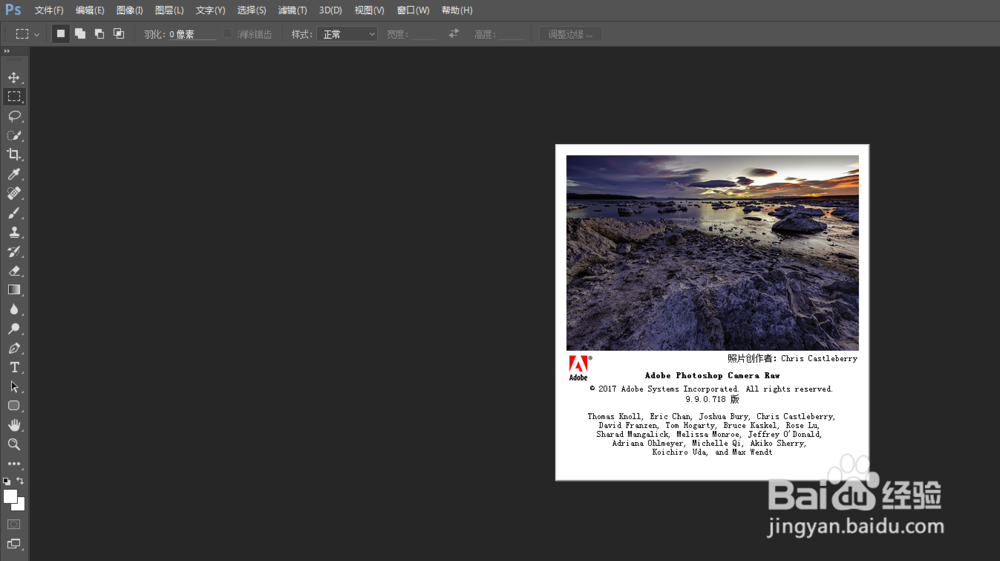Screen dimensions: 1000x561
Task: Open the 选择(S) menu
Action: pyautogui.click(x=252, y=10)
